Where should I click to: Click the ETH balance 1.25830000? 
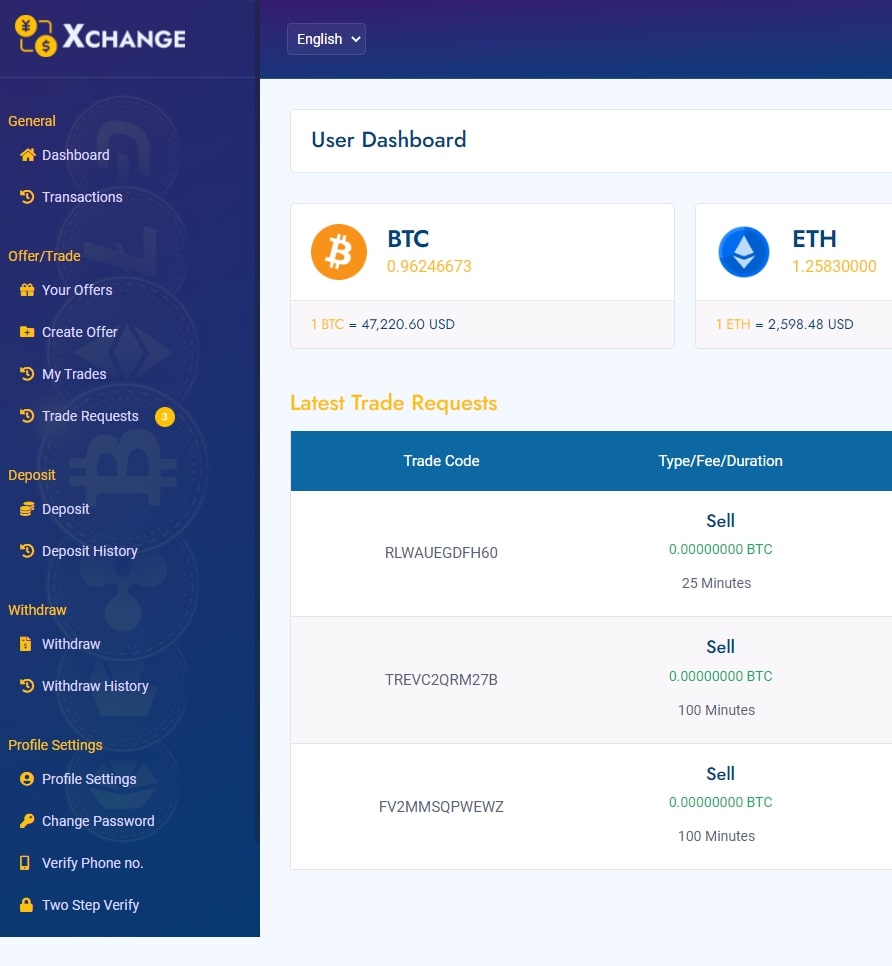(834, 266)
